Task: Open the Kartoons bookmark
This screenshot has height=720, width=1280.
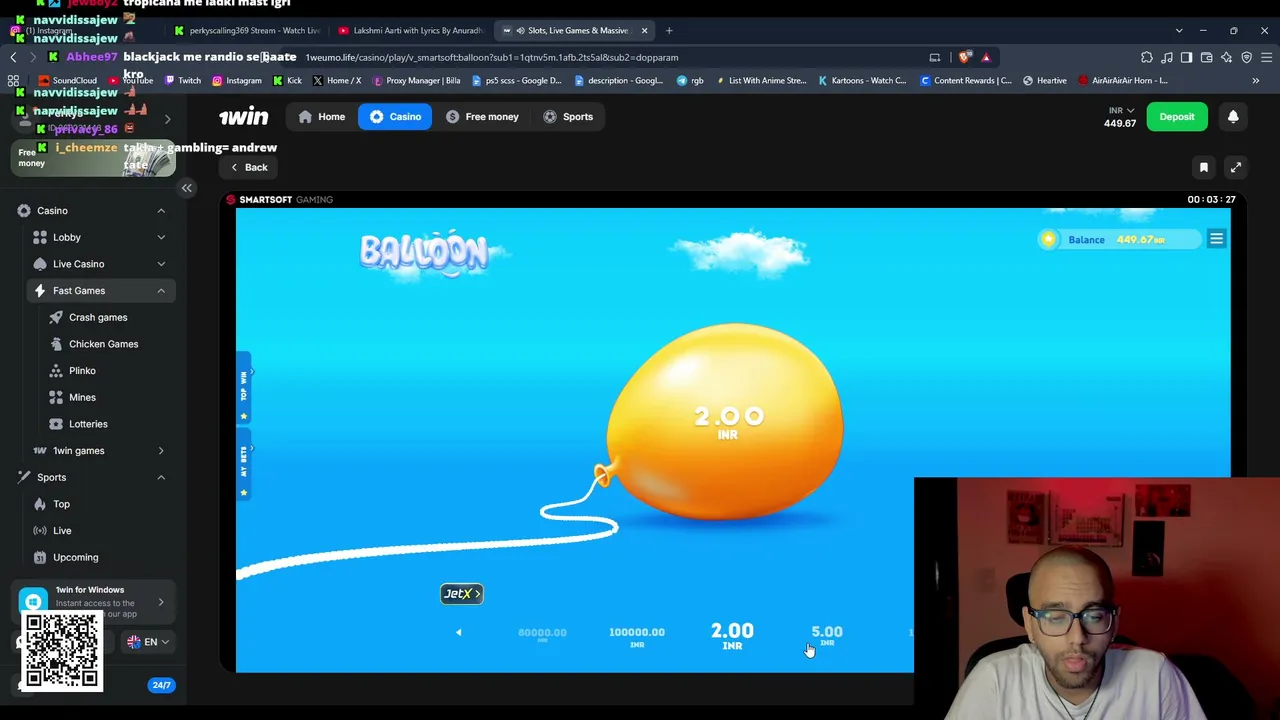Action: [x=862, y=81]
